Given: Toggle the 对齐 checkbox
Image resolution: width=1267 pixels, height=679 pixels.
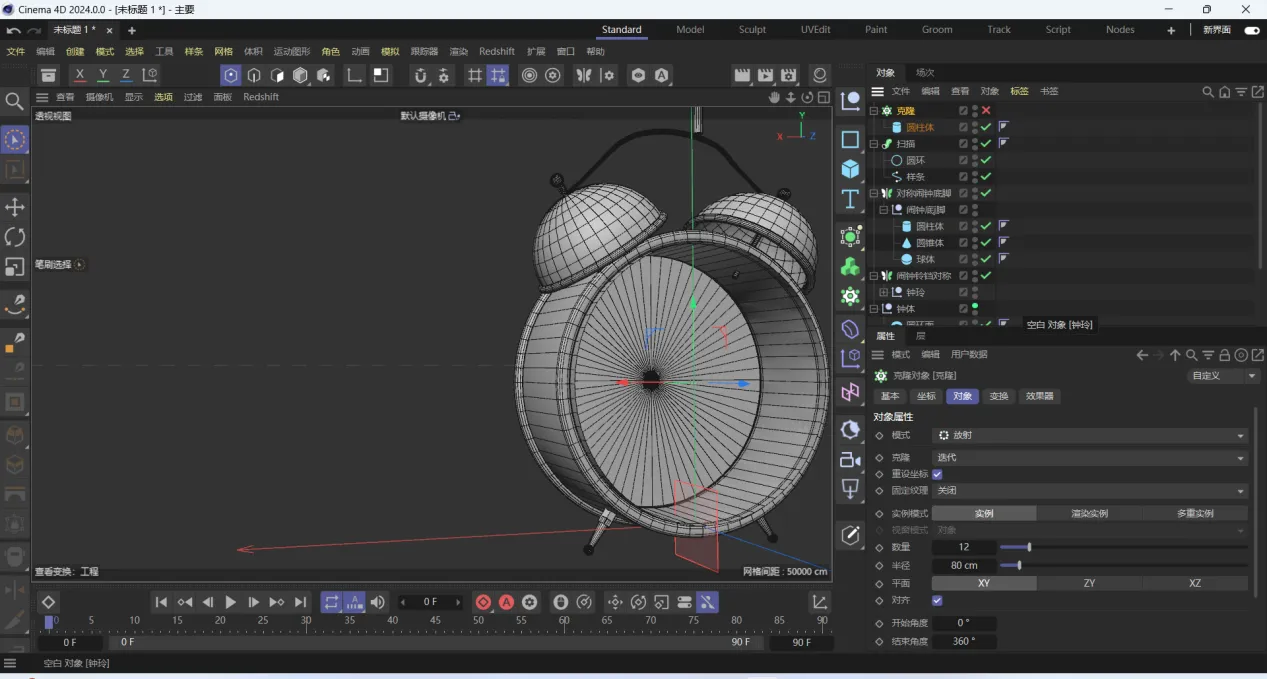Looking at the screenshot, I should [x=937, y=600].
